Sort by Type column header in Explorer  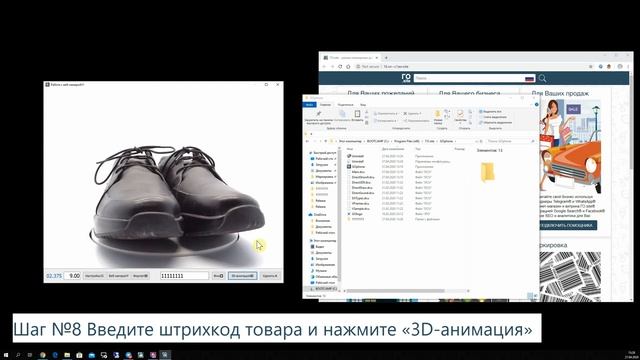point(418,149)
